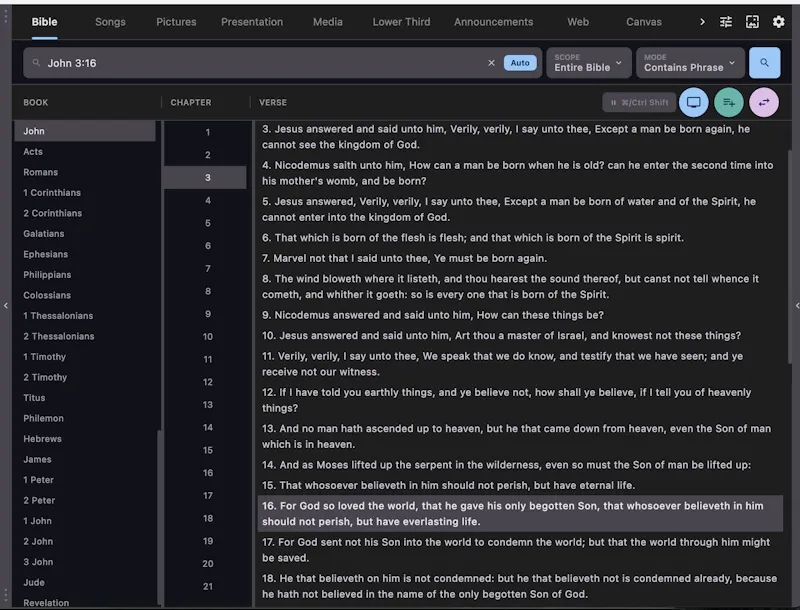Switch to the Web tab

(578, 22)
